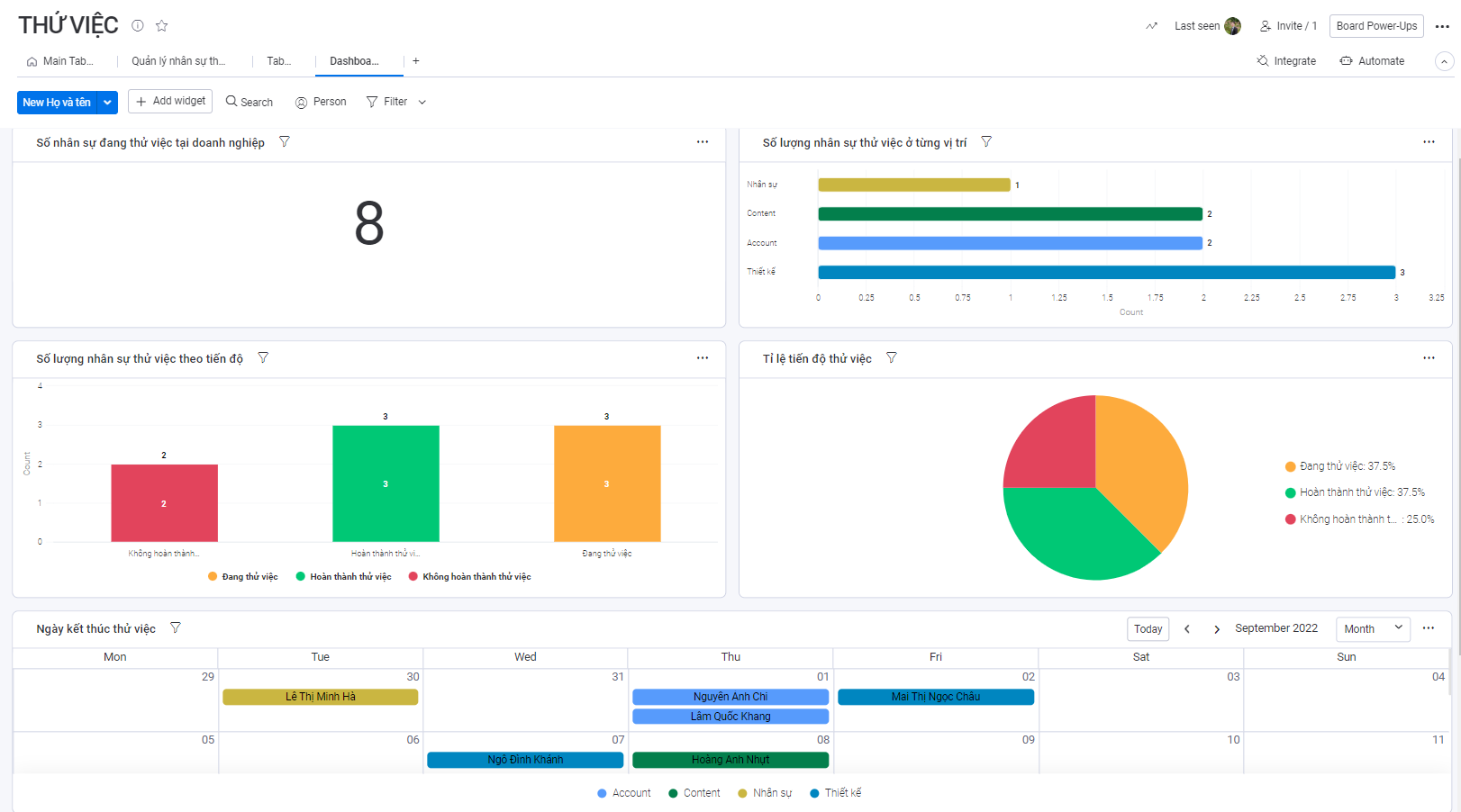The height and width of the screenshot is (812, 1461).
Task: Open the Month view dropdown
Action: point(1373,628)
